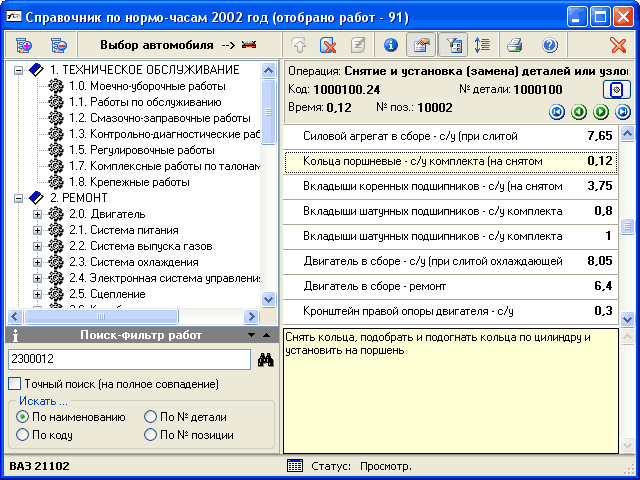Open help with the question mark icon
This screenshot has width=640, height=480.
click(549, 45)
